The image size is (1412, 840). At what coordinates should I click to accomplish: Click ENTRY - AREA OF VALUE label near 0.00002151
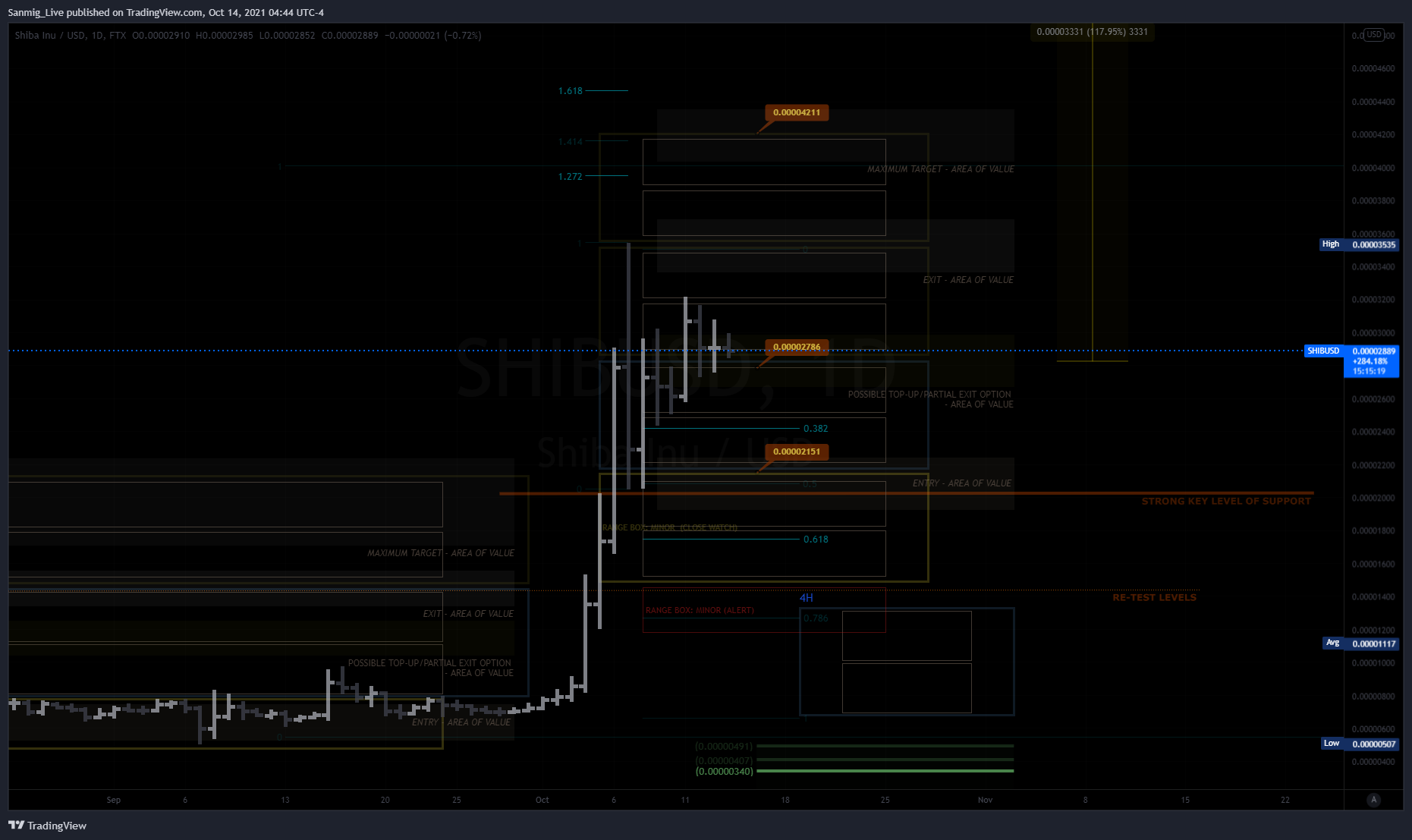tap(962, 483)
